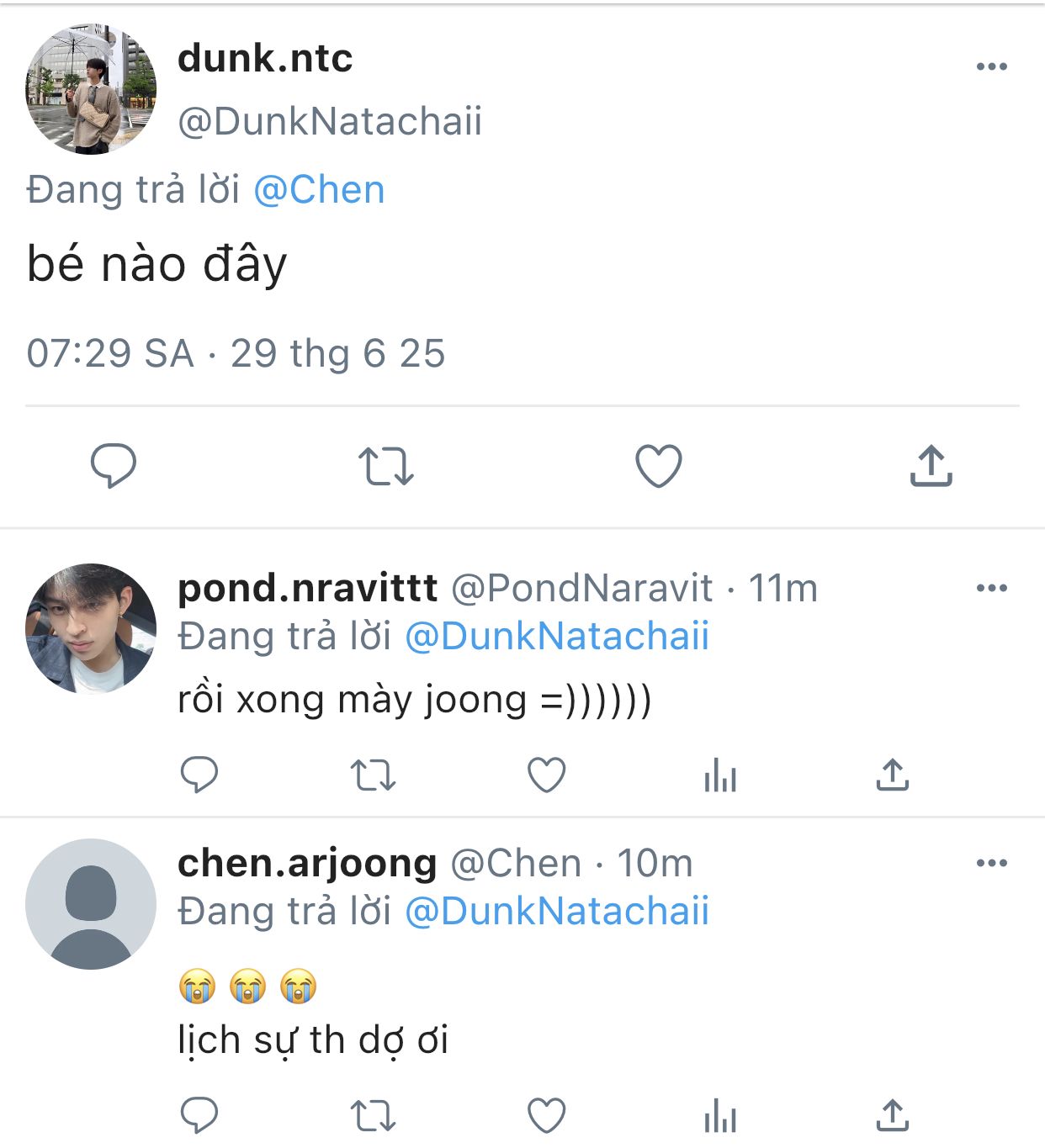
Task: Share dunk.ntc's main tweet
Action: coord(931,466)
